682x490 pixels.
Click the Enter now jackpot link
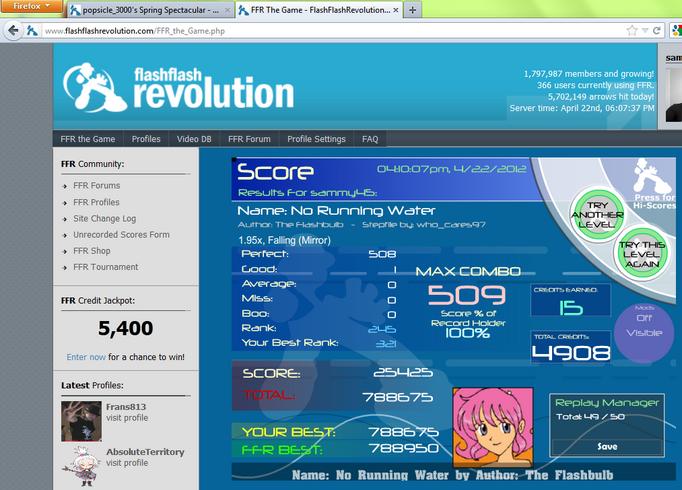pos(86,357)
